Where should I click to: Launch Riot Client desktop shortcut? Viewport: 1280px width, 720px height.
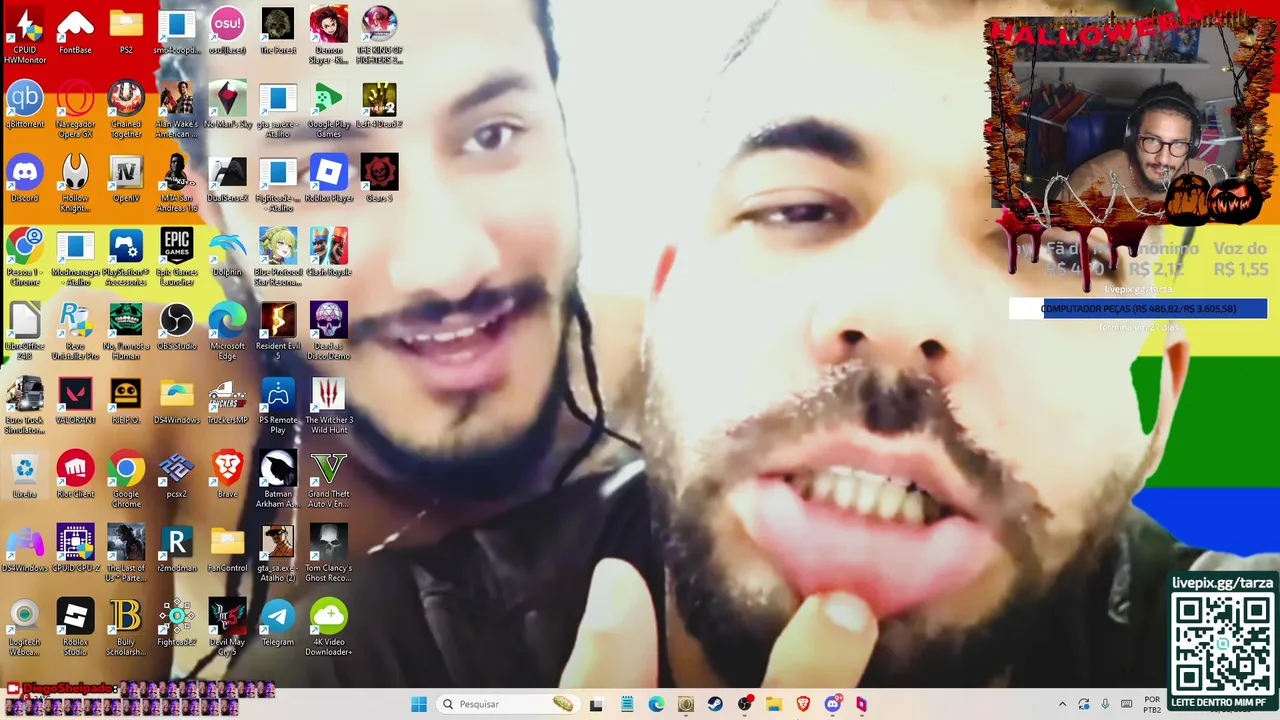click(x=75, y=476)
